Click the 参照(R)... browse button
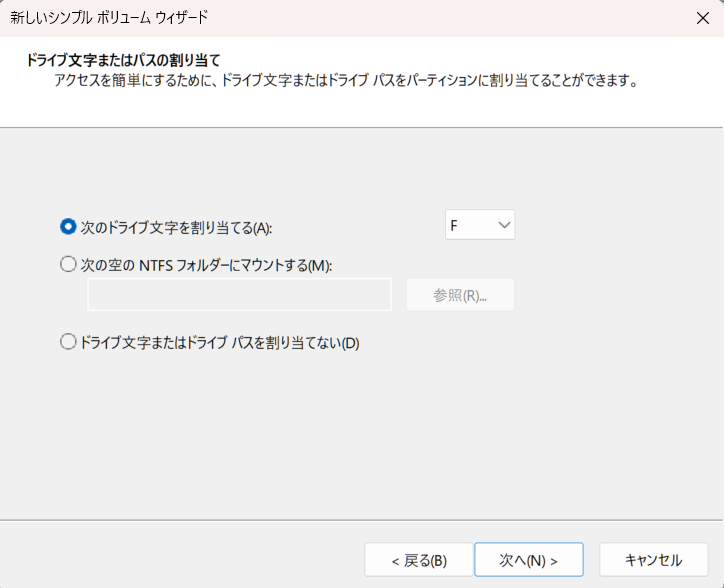The height and width of the screenshot is (588, 724). (x=460, y=295)
